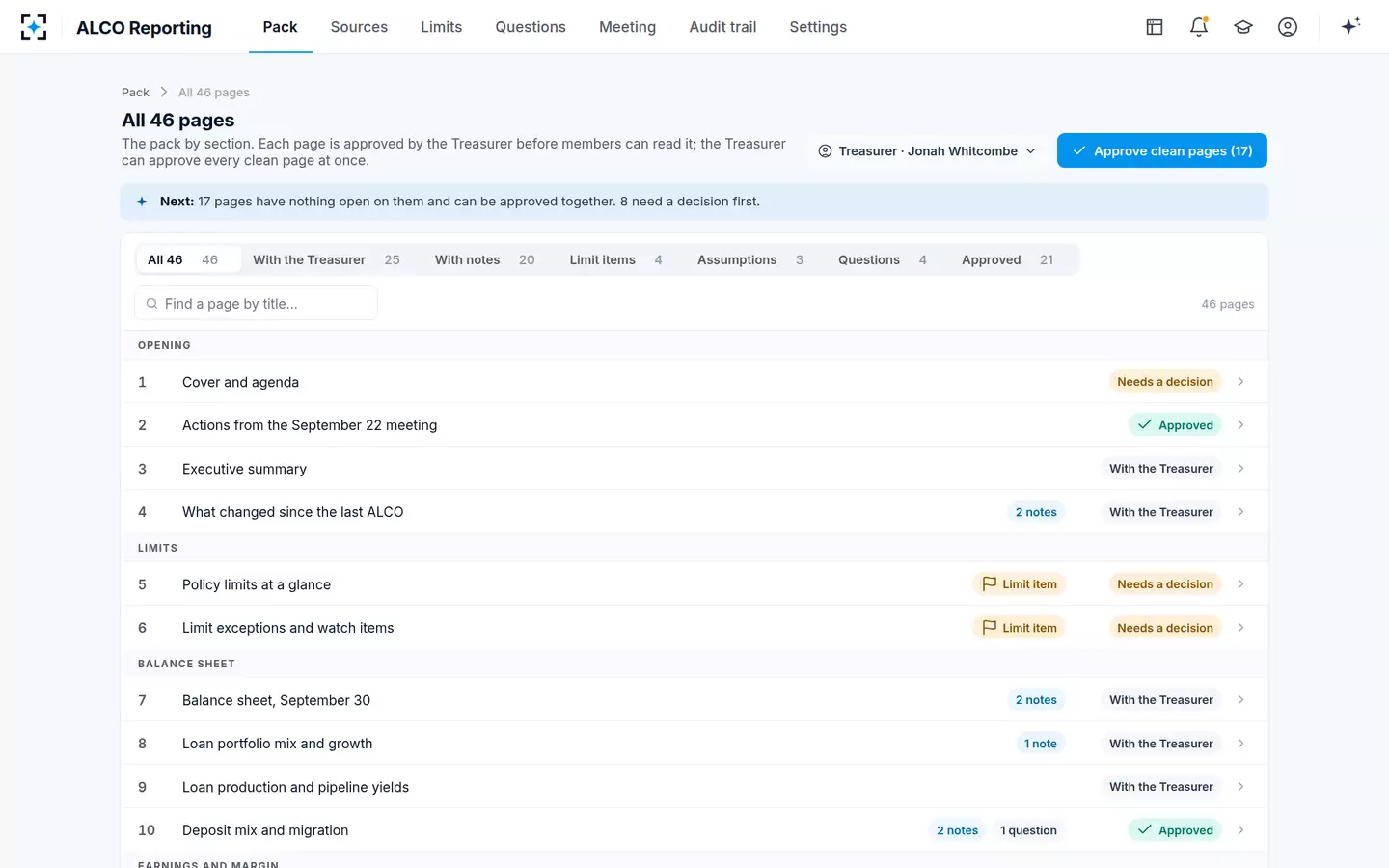Image resolution: width=1389 pixels, height=868 pixels.
Task: Open the sparkle AI assistant icon
Action: coord(1350,26)
